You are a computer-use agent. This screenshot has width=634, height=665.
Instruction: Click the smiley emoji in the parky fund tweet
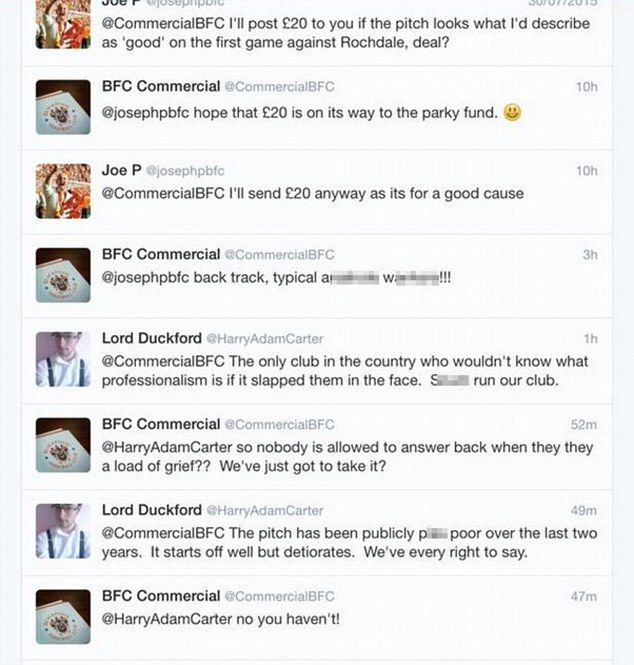click(x=513, y=113)
